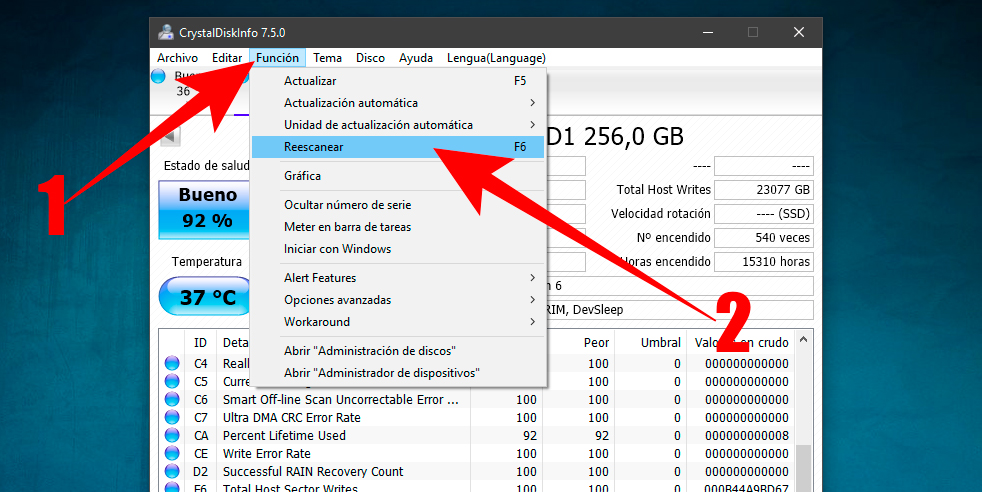Click the status orb in row CE

click(x=172, y=453)
